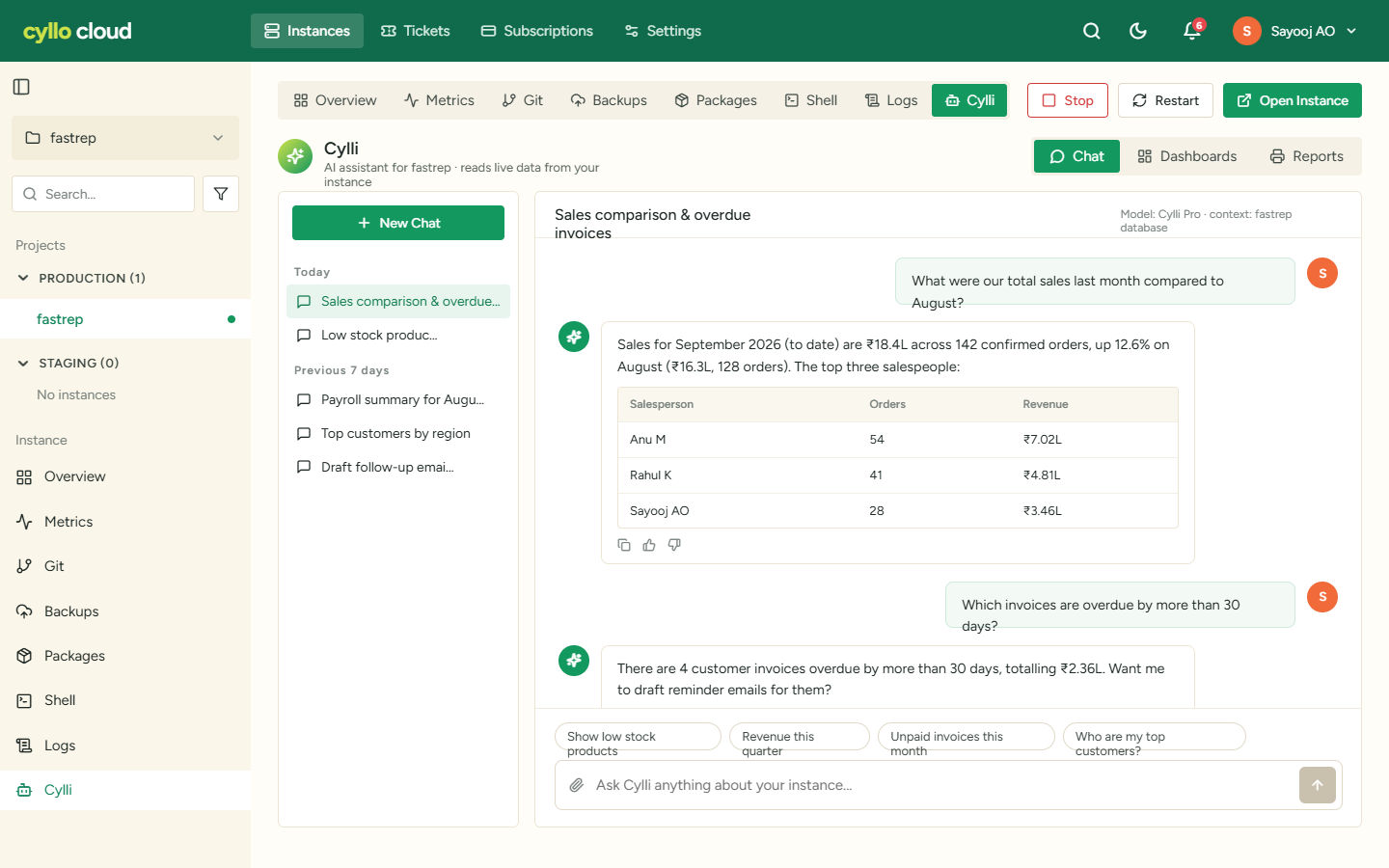Open Logs in the left sidebar
1389x868 pixels.
125,746
